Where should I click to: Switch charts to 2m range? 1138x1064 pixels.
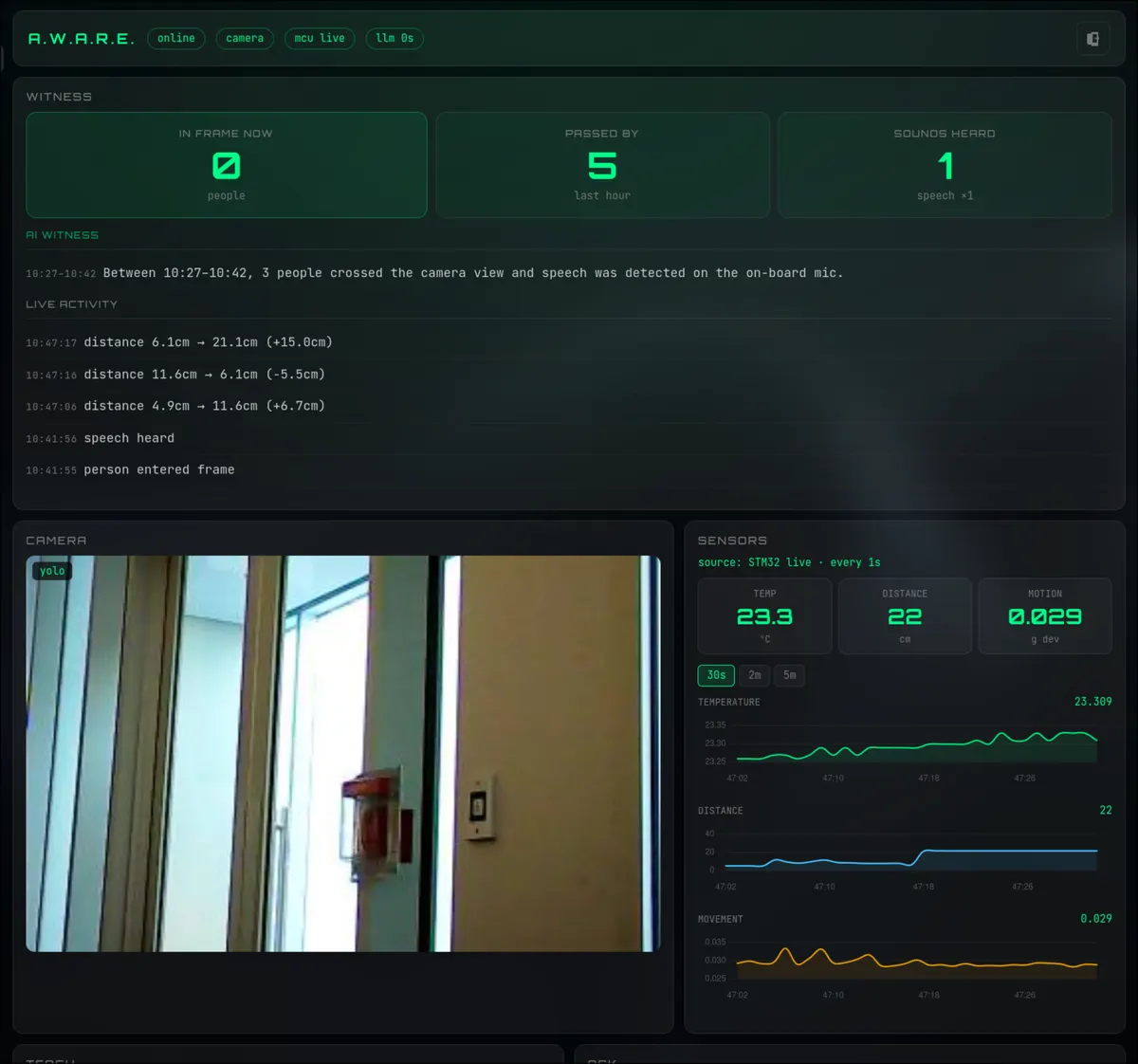755,675
